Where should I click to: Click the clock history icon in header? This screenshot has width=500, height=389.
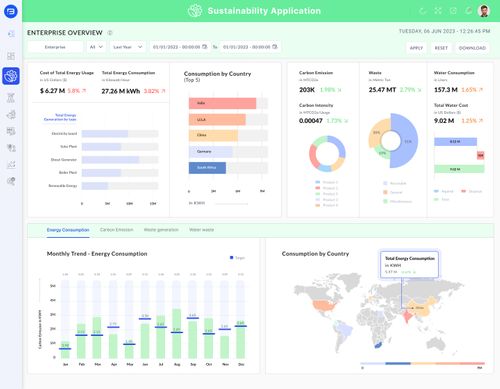pos(453,11)
